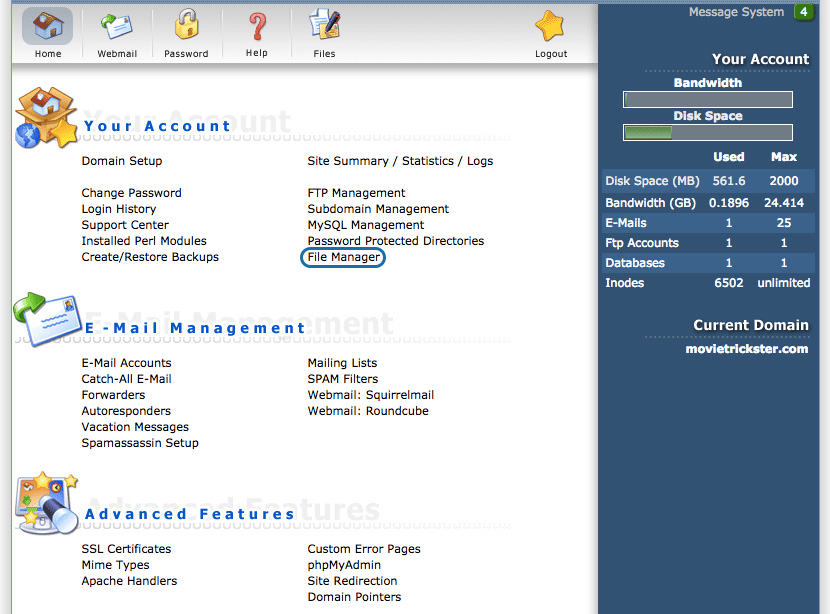
Task: Launch Webmail: Squirrelmail
Action: (x=371, y=395)
